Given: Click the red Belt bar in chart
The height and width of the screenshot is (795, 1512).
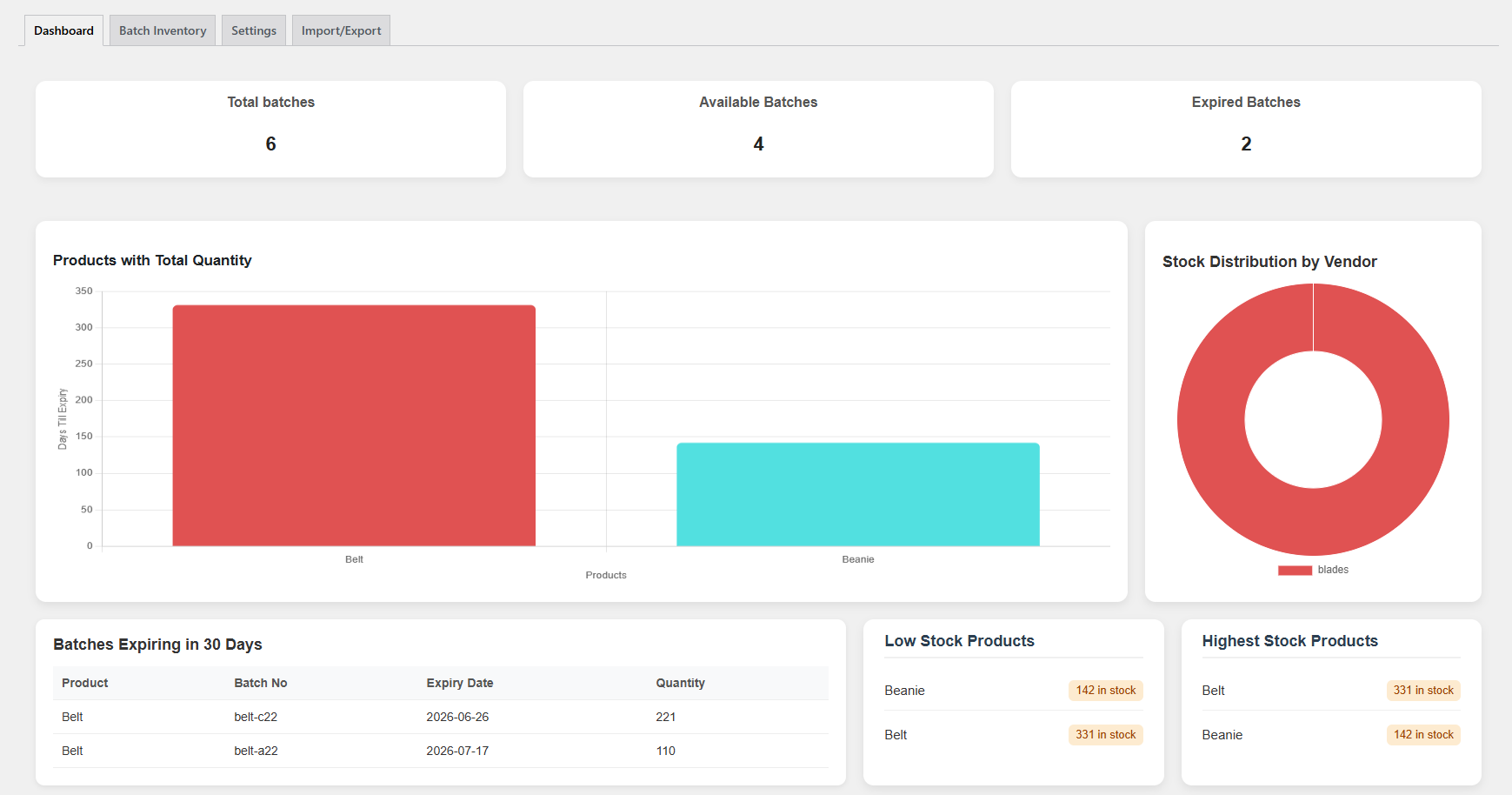Looking at the screenshot, I should point(354,425).
